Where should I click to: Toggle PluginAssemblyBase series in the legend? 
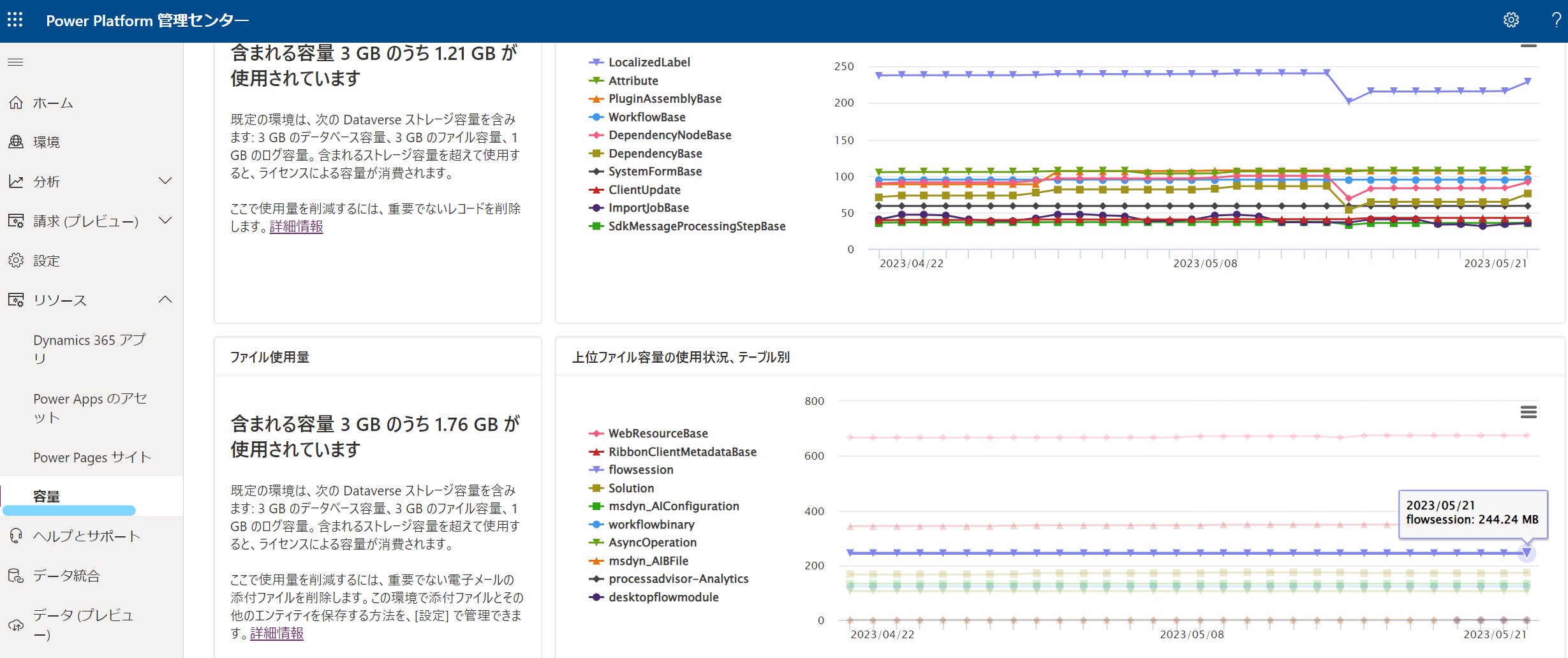pos(655,99)
